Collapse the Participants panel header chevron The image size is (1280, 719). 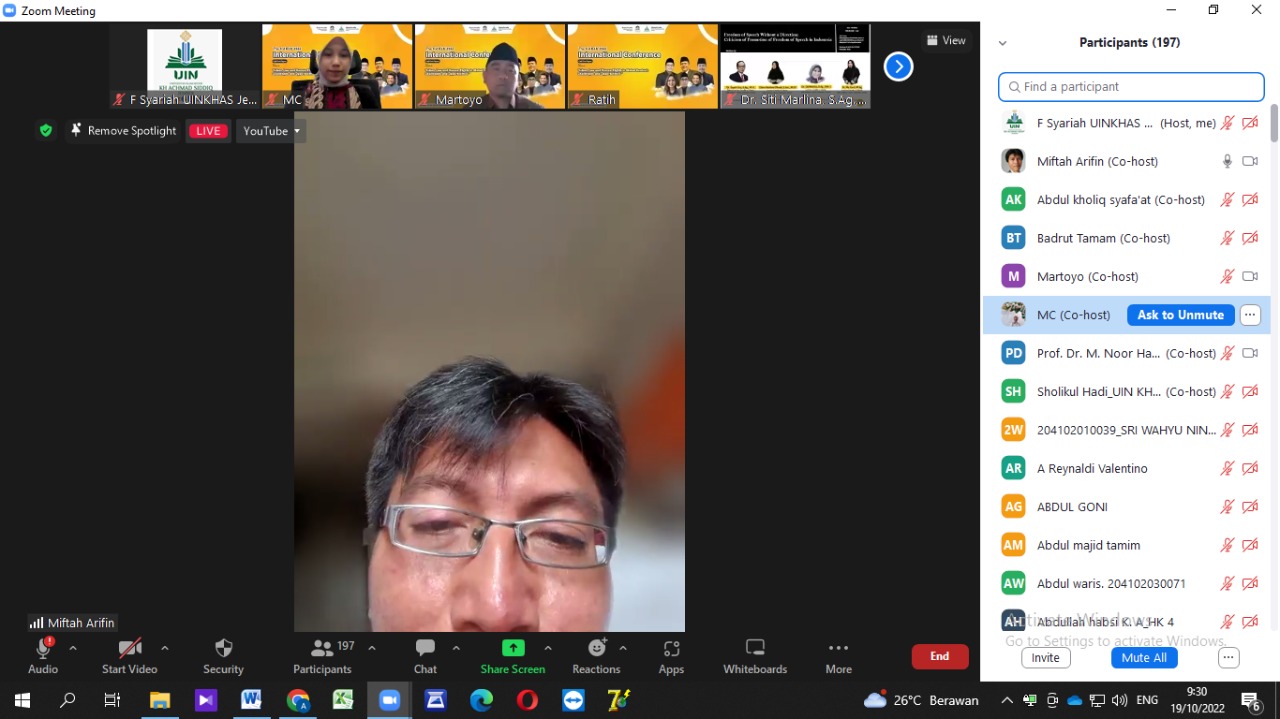[x=1002, y=43]
